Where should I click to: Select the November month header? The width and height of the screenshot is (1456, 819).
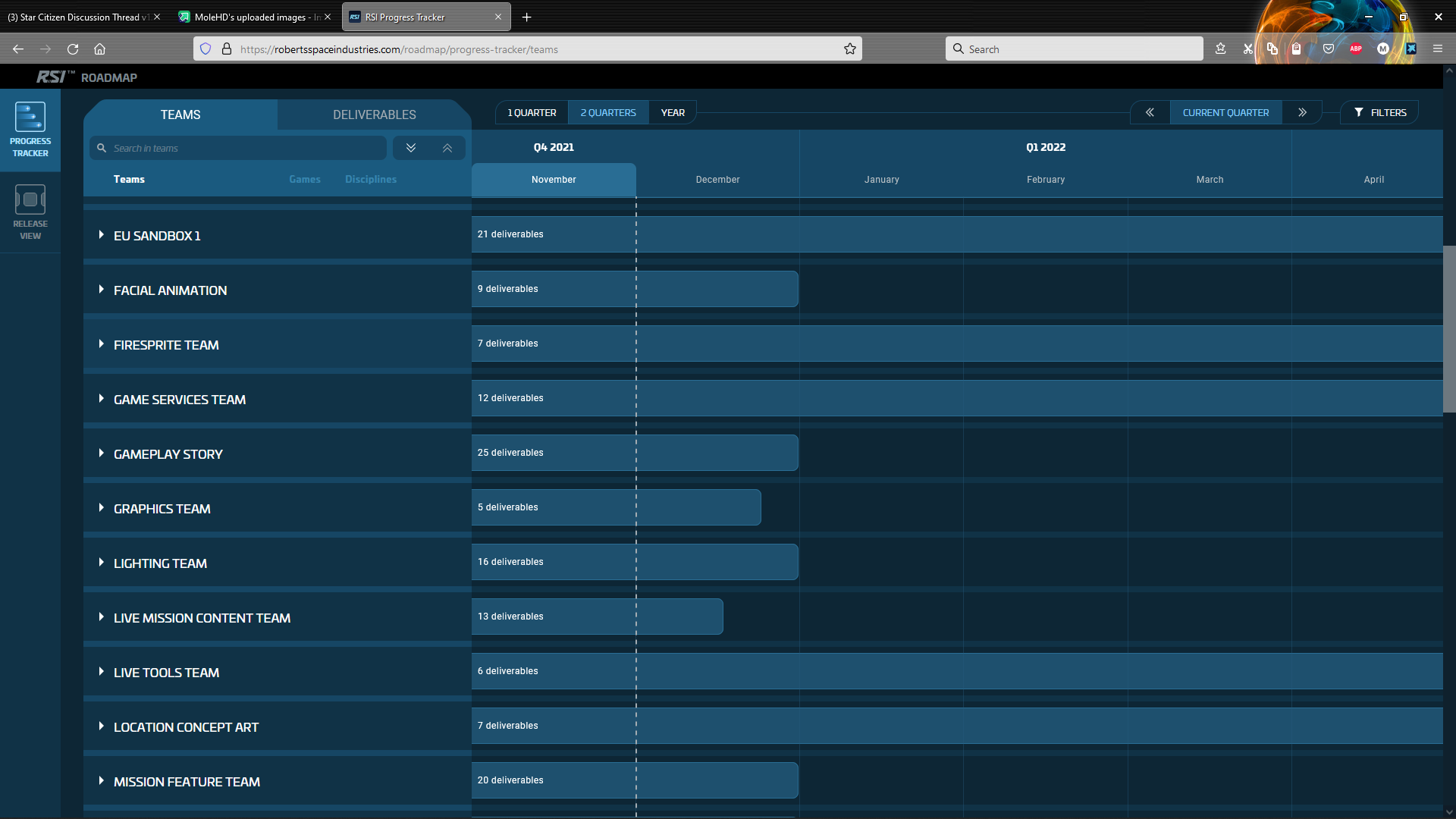(x=554, y=180)
